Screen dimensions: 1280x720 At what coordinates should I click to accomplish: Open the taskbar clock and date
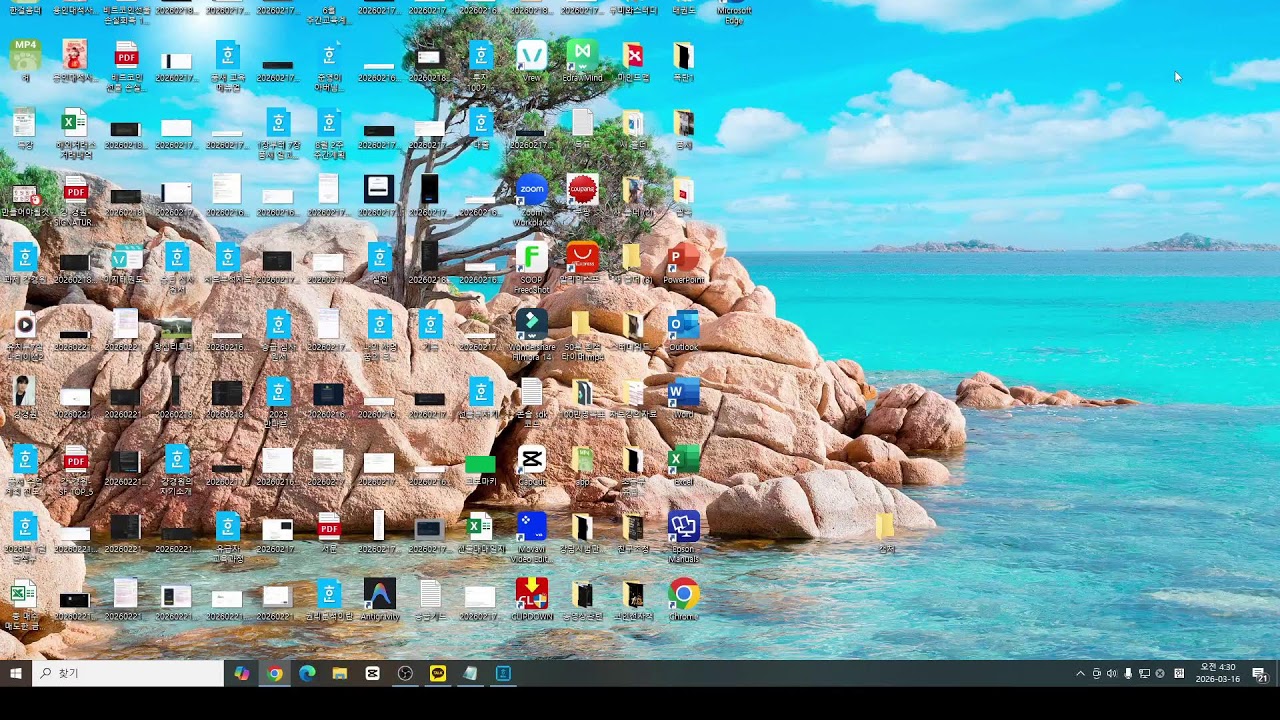pos(1217,673)
